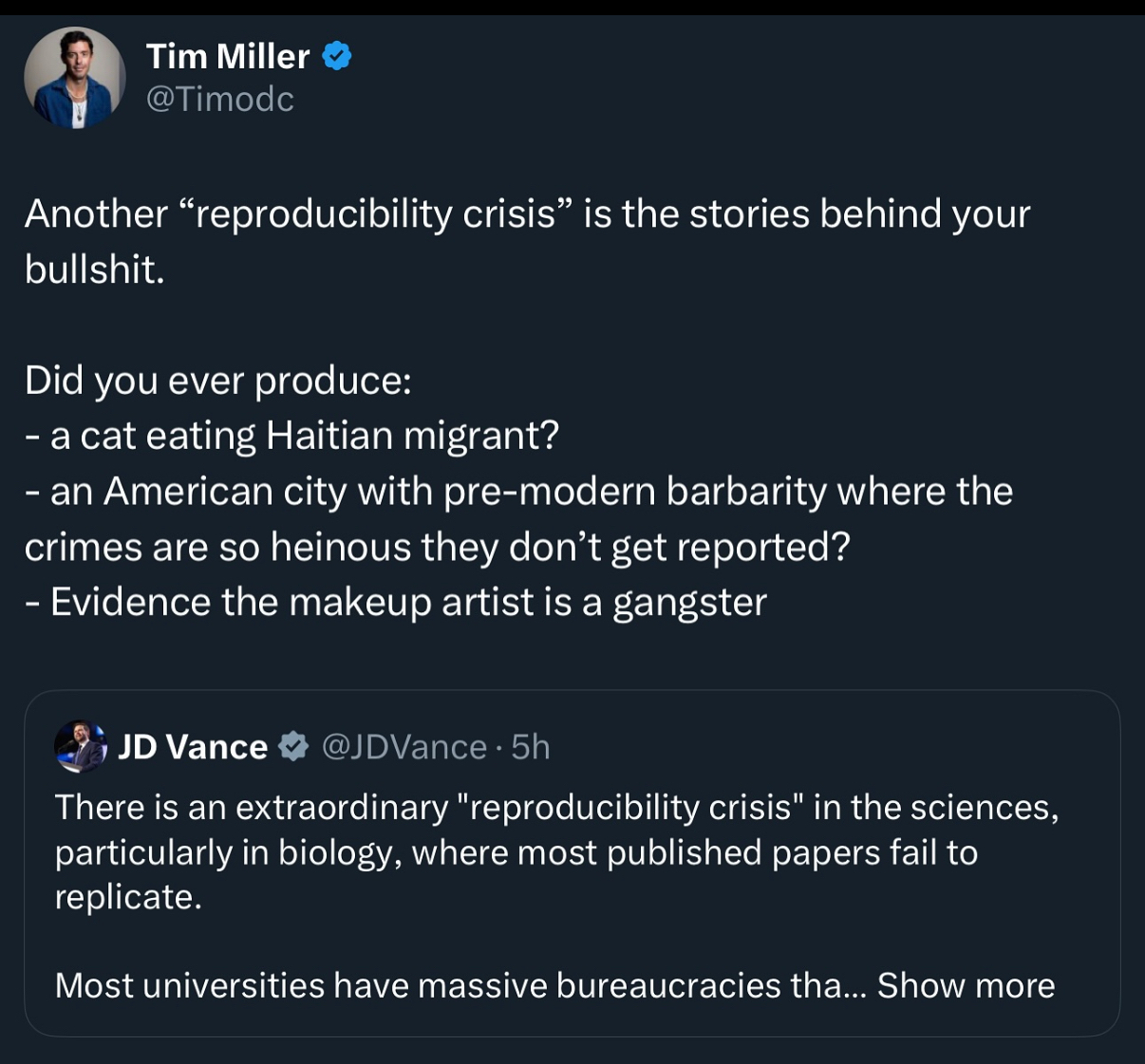The image size is (1145, 1064).
Task: Click the "Evidence the makeup artist" line
Action: 396,603
